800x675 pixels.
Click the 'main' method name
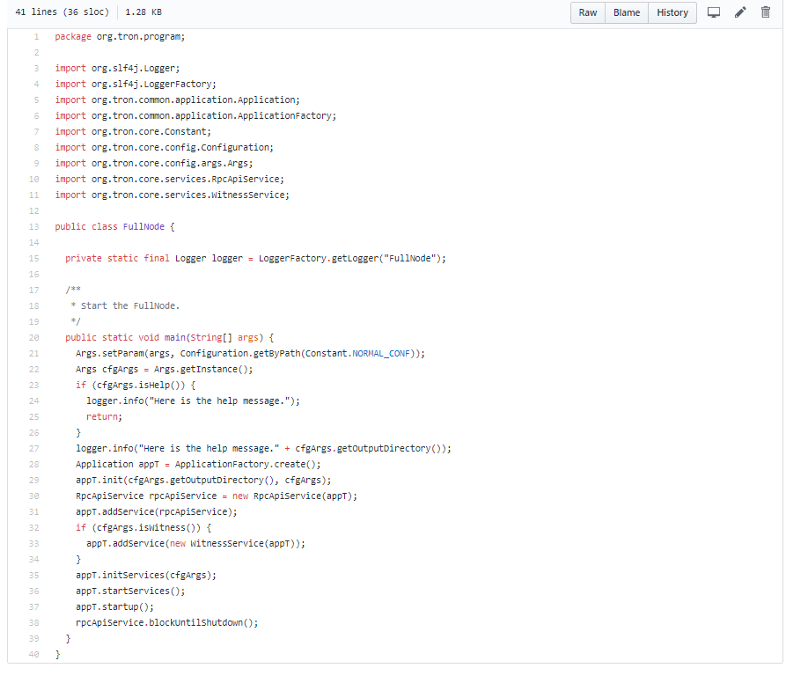coord(175,338)
